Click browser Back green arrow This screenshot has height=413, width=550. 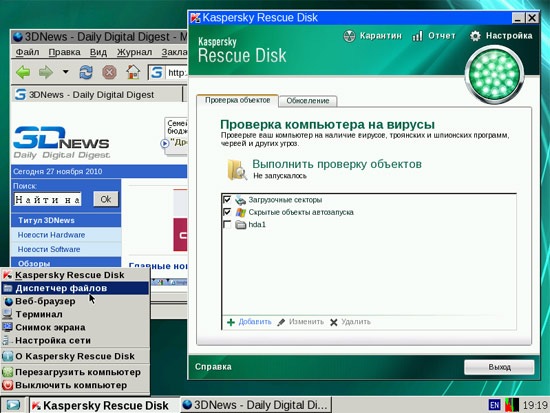(x=23, y=72)
